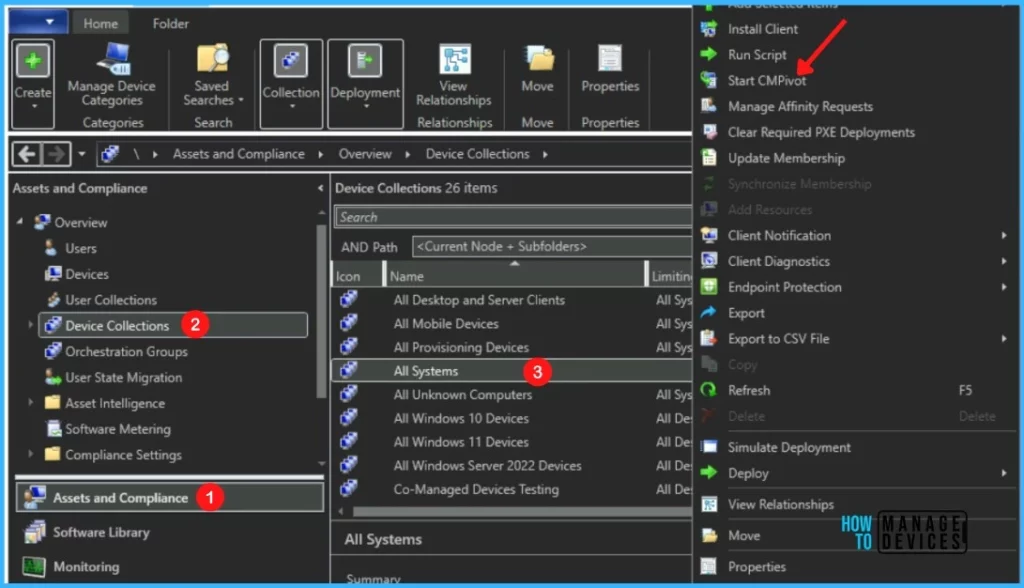The image size is (1024, 588).
Task: Click the Install Client icon in context menu
Action: coord(709,29)
